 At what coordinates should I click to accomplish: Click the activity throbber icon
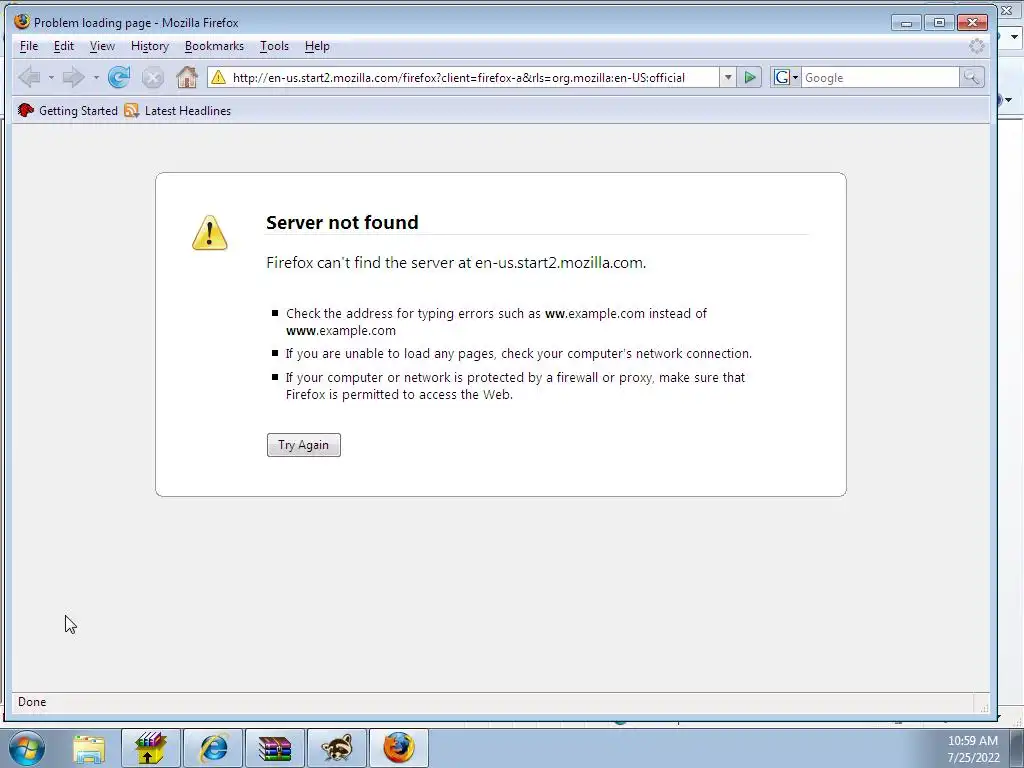coord(977,46)
